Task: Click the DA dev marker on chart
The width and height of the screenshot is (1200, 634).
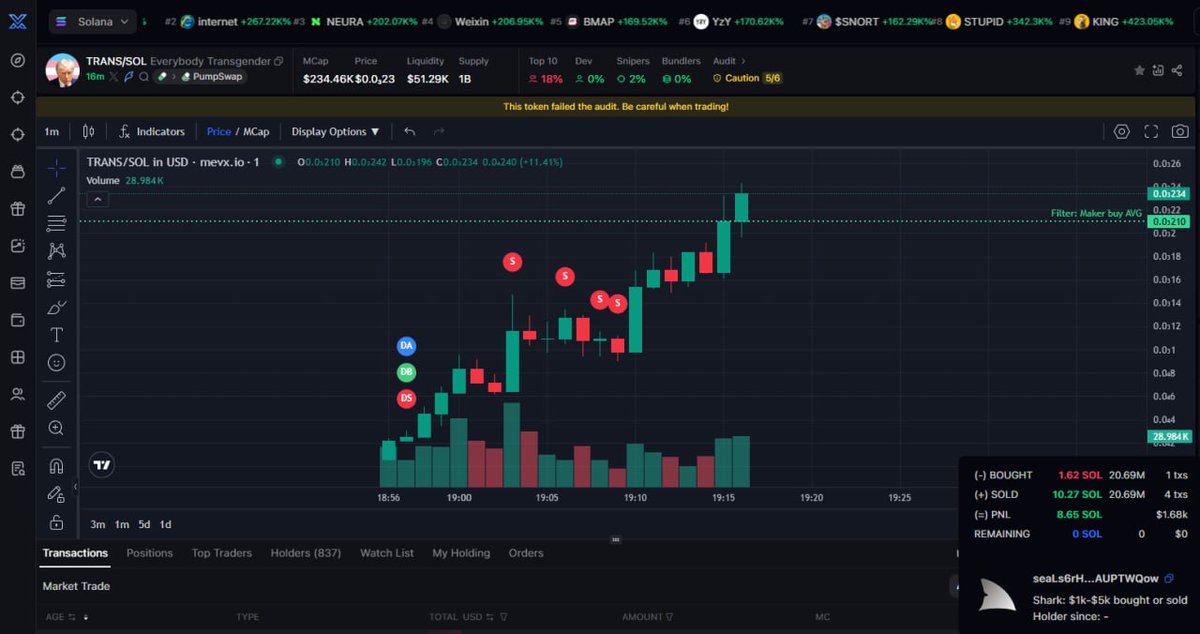Action: (x=406, y=346)
